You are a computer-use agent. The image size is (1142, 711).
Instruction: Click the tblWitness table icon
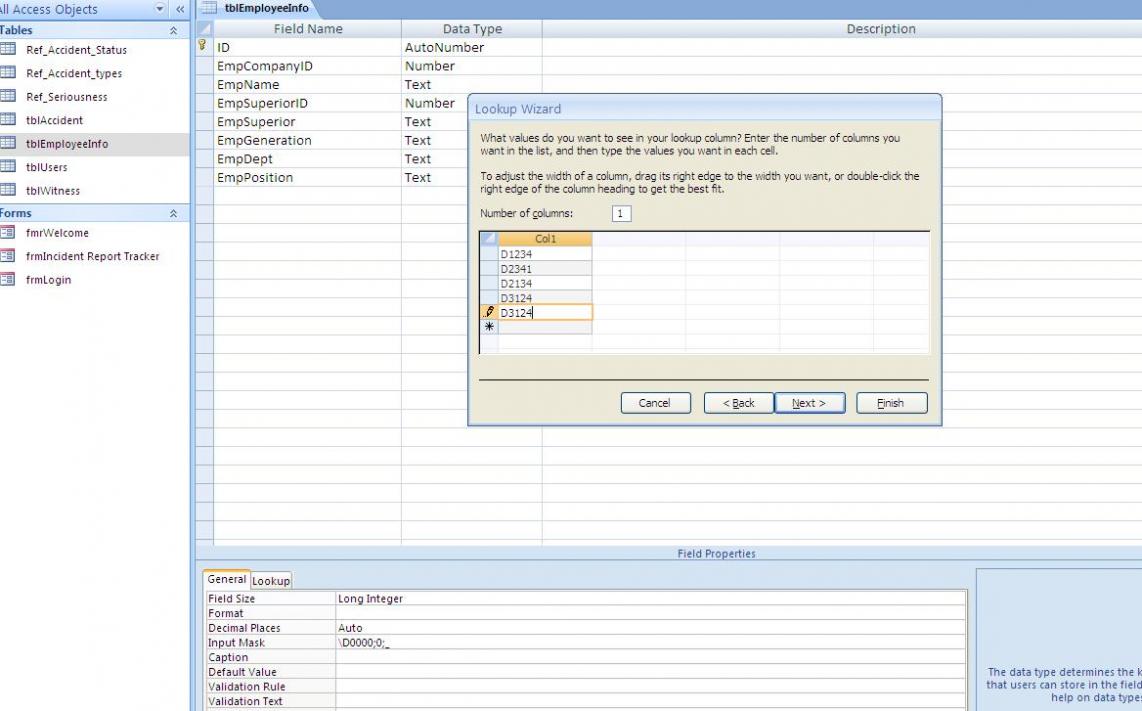tap(8, 190)
